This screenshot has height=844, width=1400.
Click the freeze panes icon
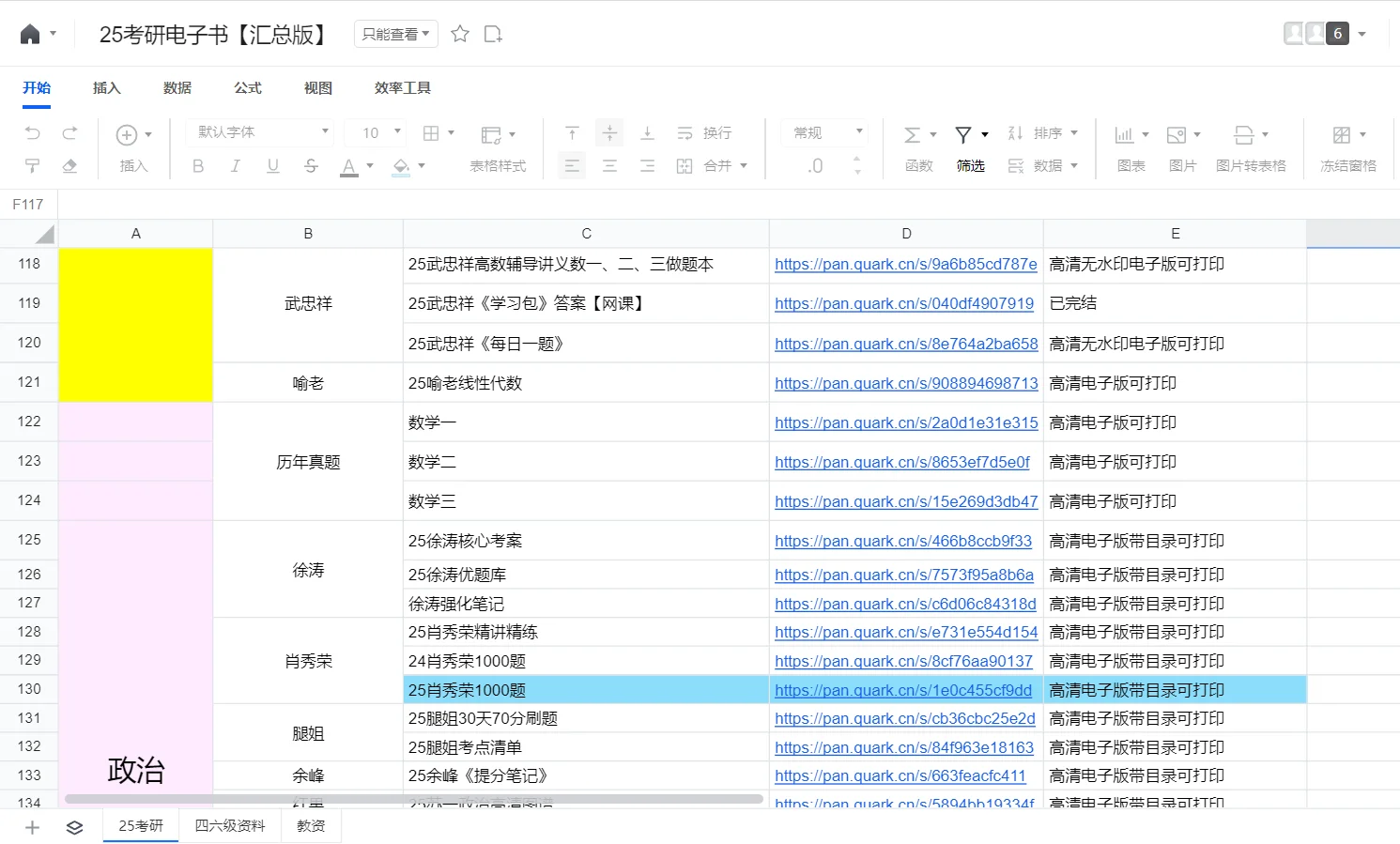[1342, 135]
